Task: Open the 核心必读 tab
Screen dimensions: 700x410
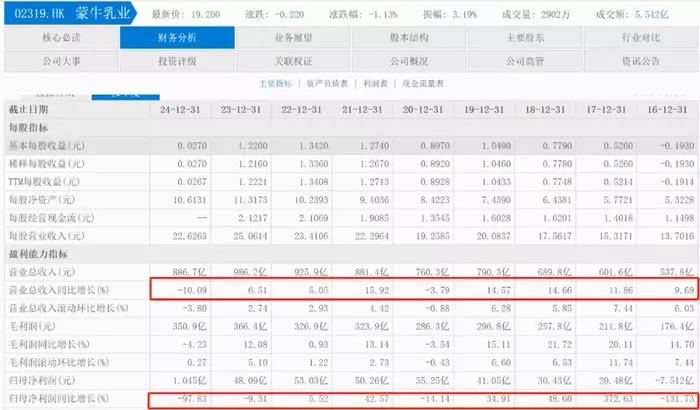Action: click(x=60, y=38)
